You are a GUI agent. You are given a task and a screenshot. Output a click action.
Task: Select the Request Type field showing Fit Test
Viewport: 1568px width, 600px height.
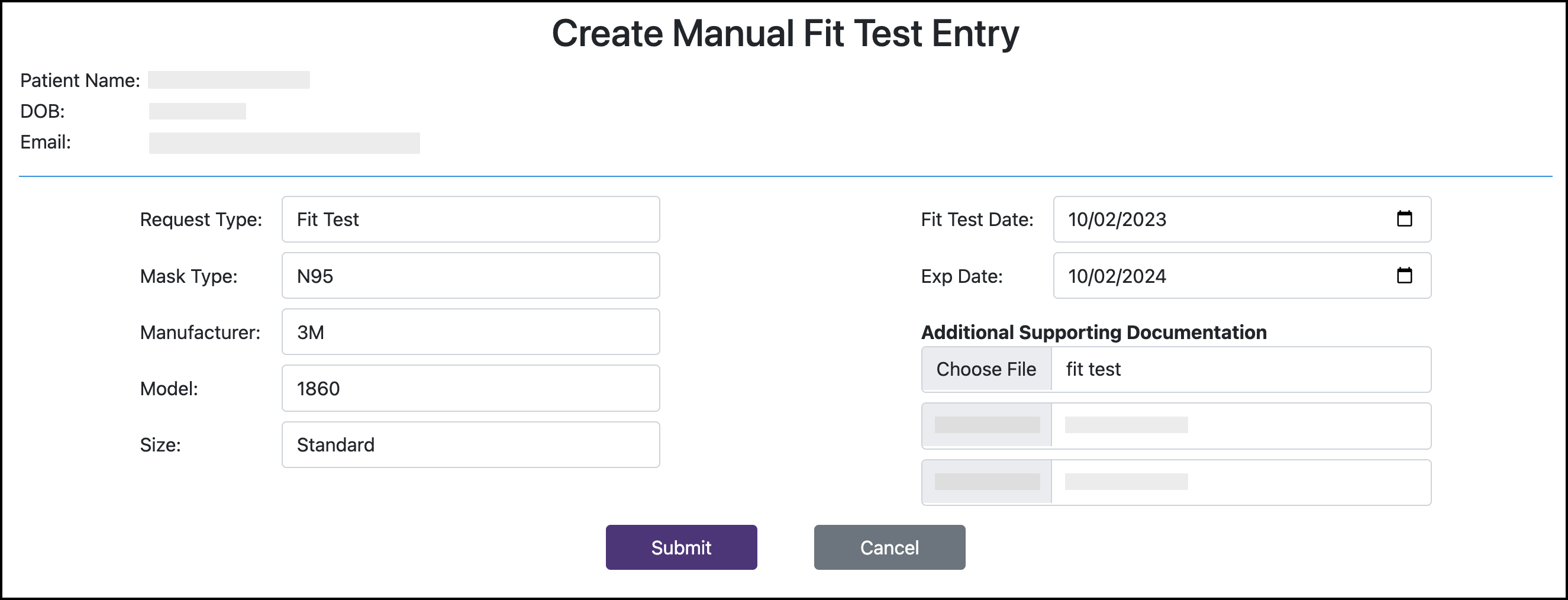click(x=470, y=220)
